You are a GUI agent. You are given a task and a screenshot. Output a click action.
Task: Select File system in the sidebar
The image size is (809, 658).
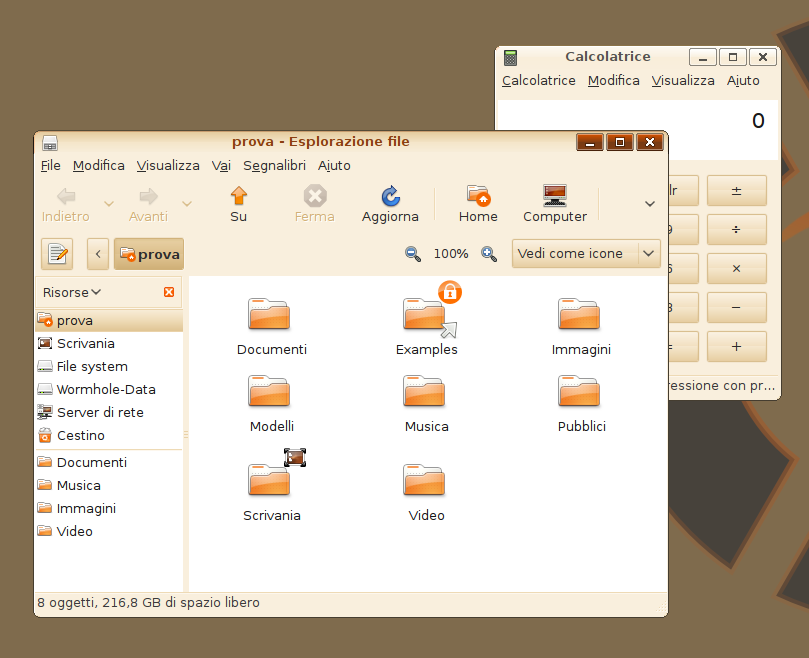point(109,366)
